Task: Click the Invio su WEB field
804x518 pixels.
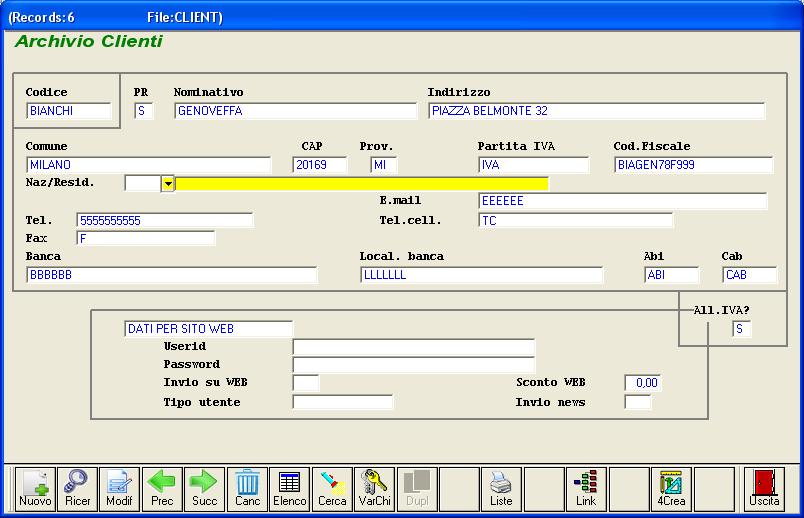Action: pos(306,383)
